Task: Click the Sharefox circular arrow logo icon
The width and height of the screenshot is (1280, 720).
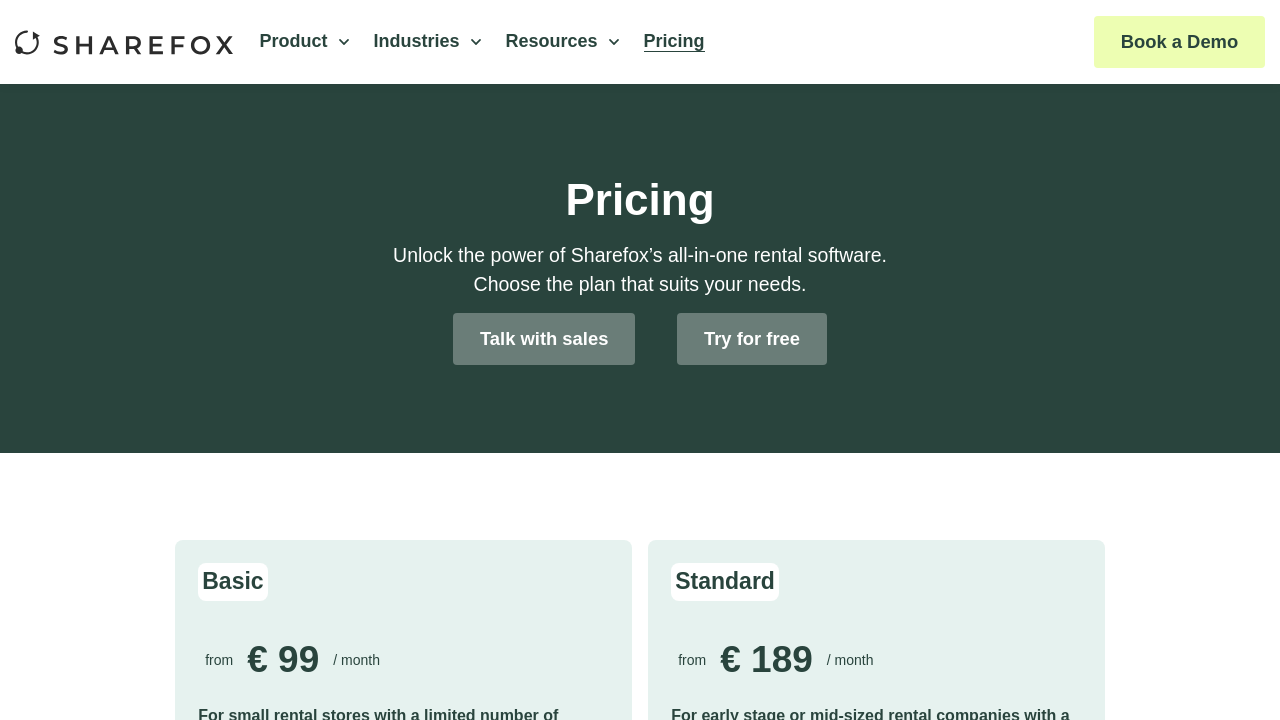Action: pyautogui.click(x=28, y=43)
